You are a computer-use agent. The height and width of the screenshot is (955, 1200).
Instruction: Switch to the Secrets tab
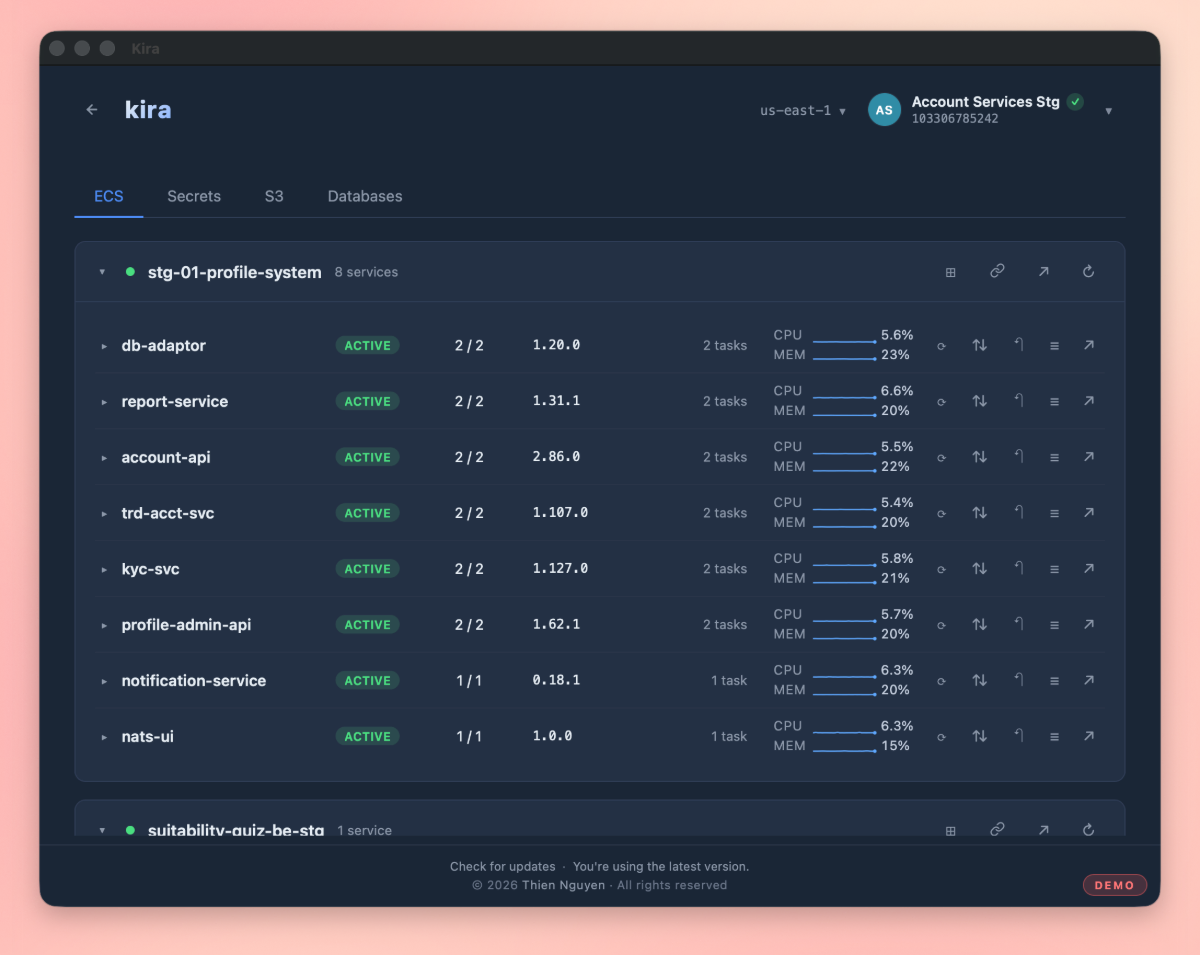pos(194,196)
